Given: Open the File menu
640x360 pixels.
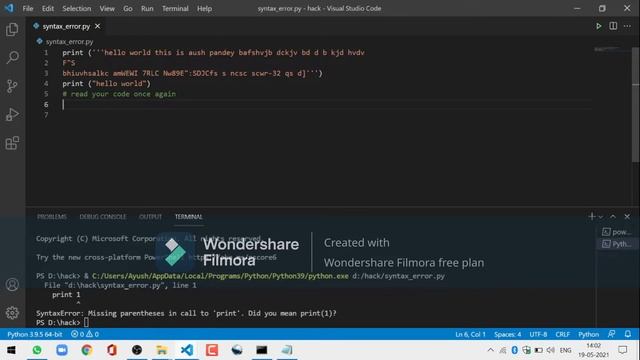Looking at the screenshot, I should click(x=28, y=8).
